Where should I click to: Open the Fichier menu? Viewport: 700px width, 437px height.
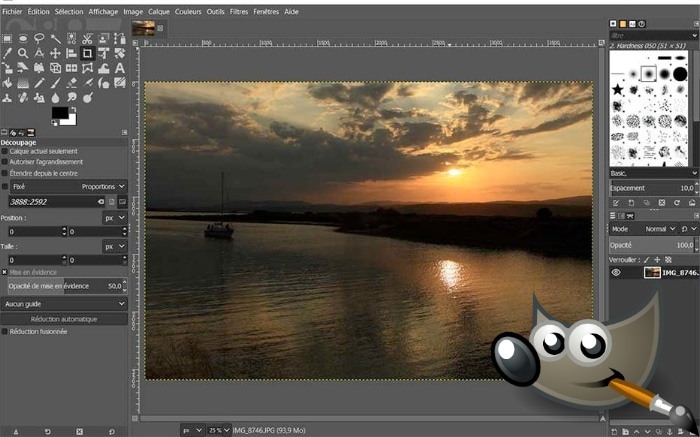(x=12, y=12)
